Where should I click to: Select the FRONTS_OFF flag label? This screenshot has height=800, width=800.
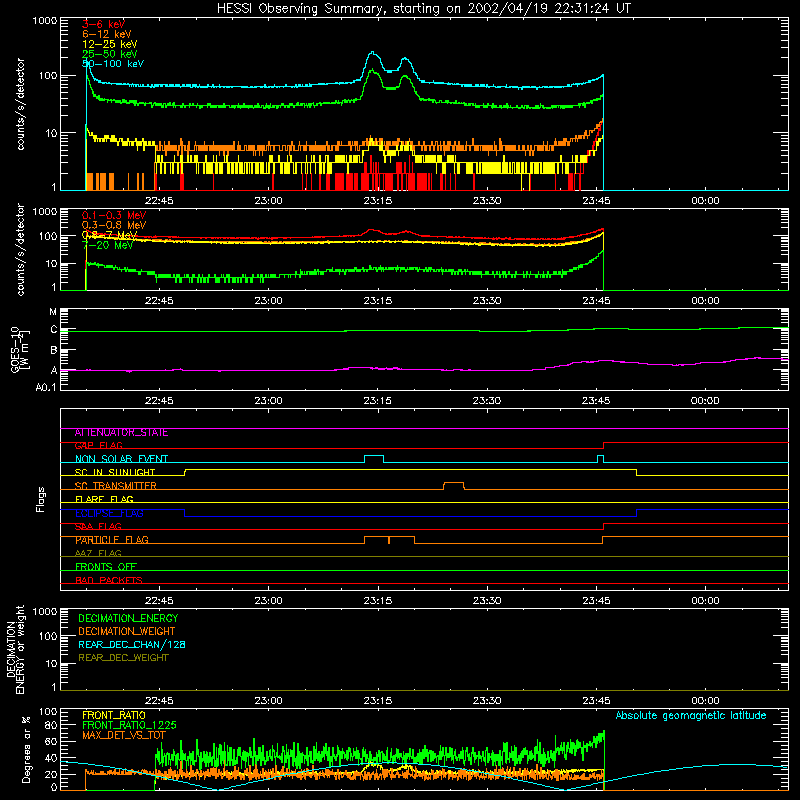[106, 567]
